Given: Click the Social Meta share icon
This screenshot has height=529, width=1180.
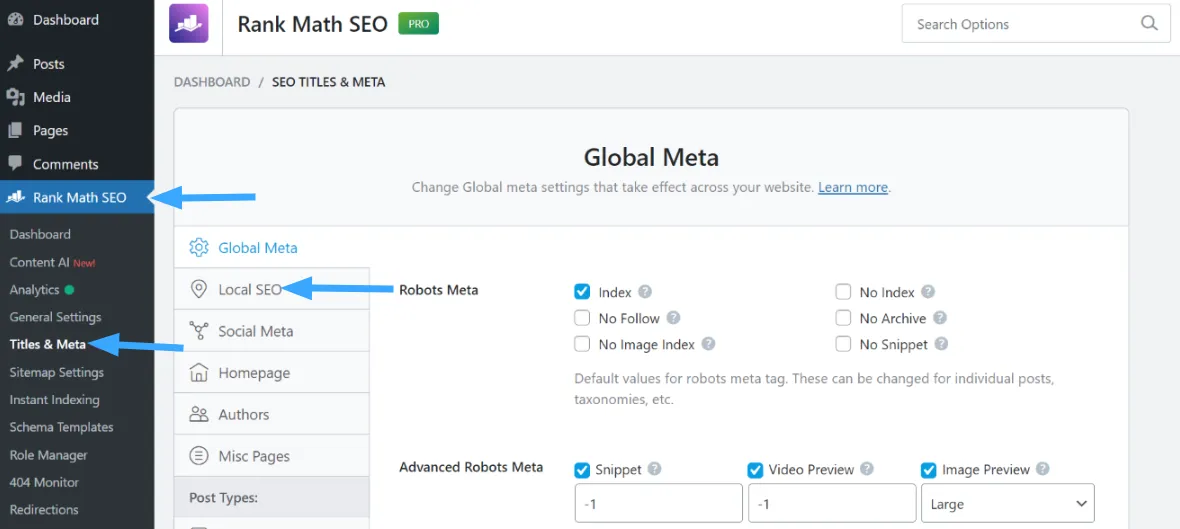Looking at the screenshot, I should [199, 331].
